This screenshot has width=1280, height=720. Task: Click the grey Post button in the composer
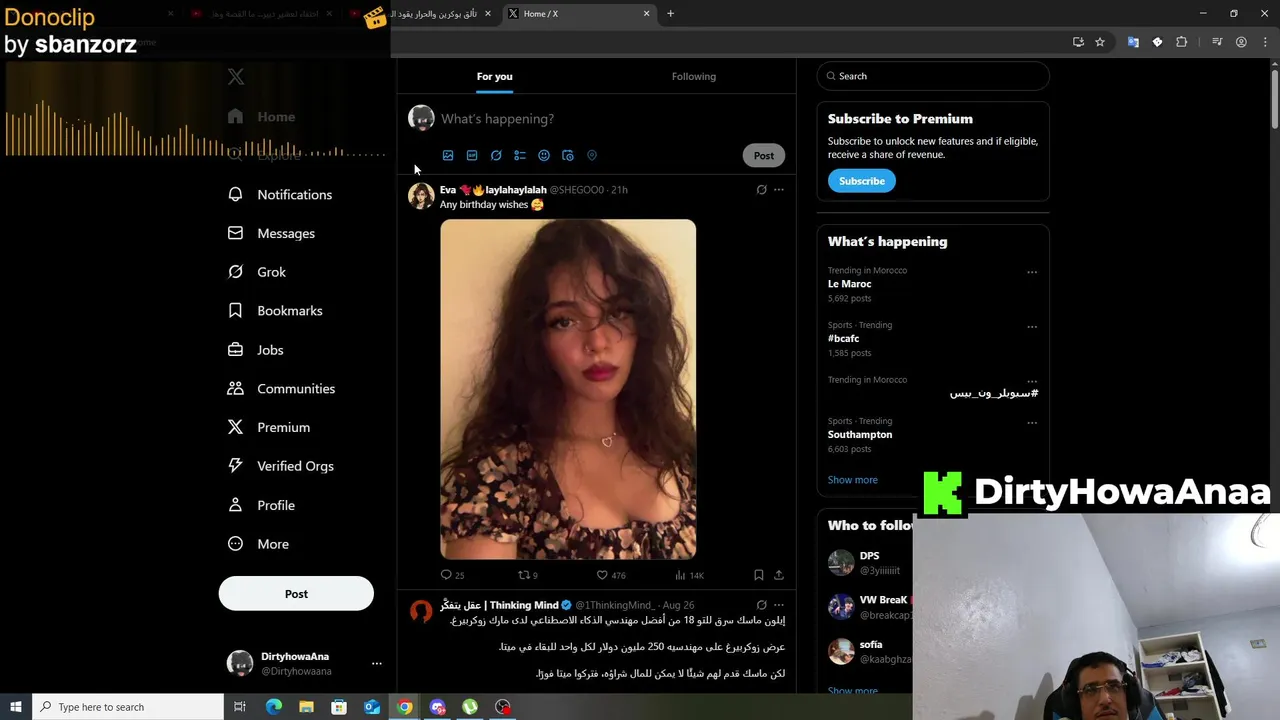point(764,156)
